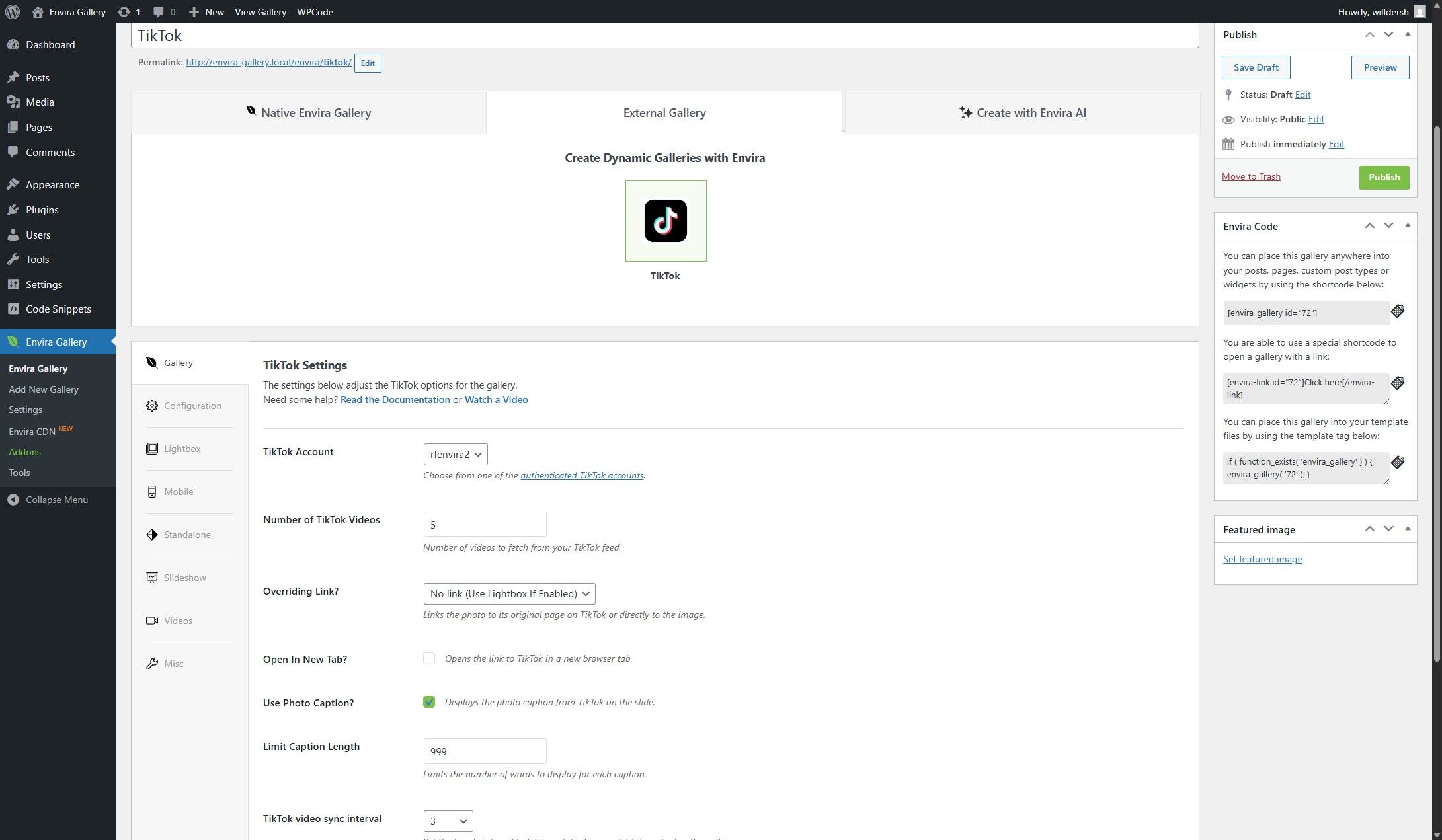1442x840 pixels.
Task: Copy the envira-gallery shortcode via clipboard icon
Action: click(x=1397, y=311)
